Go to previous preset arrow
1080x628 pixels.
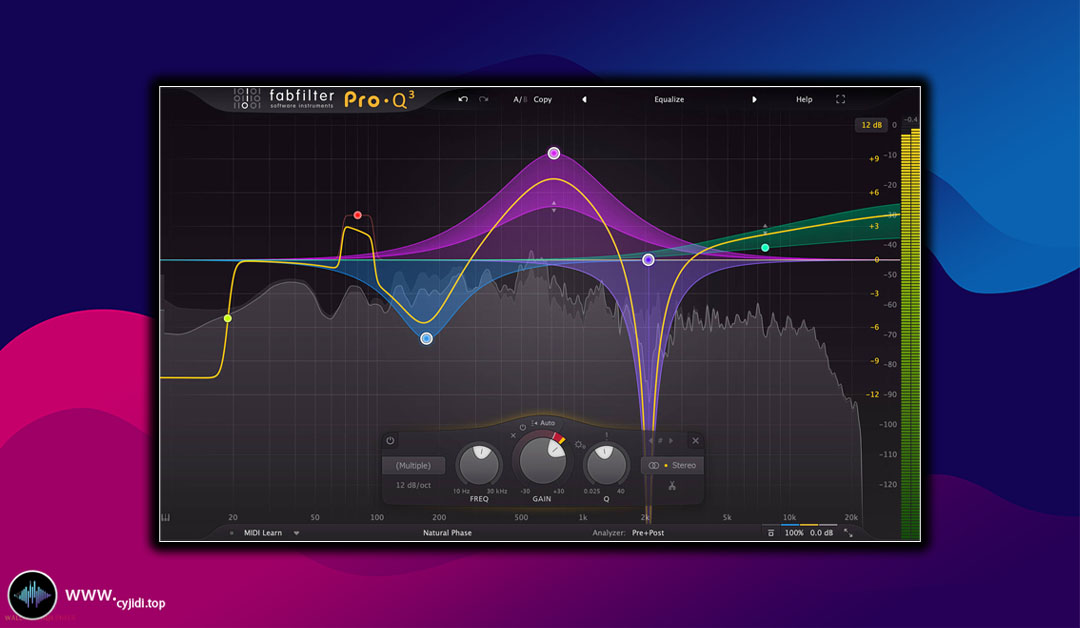tap(584, 99)
